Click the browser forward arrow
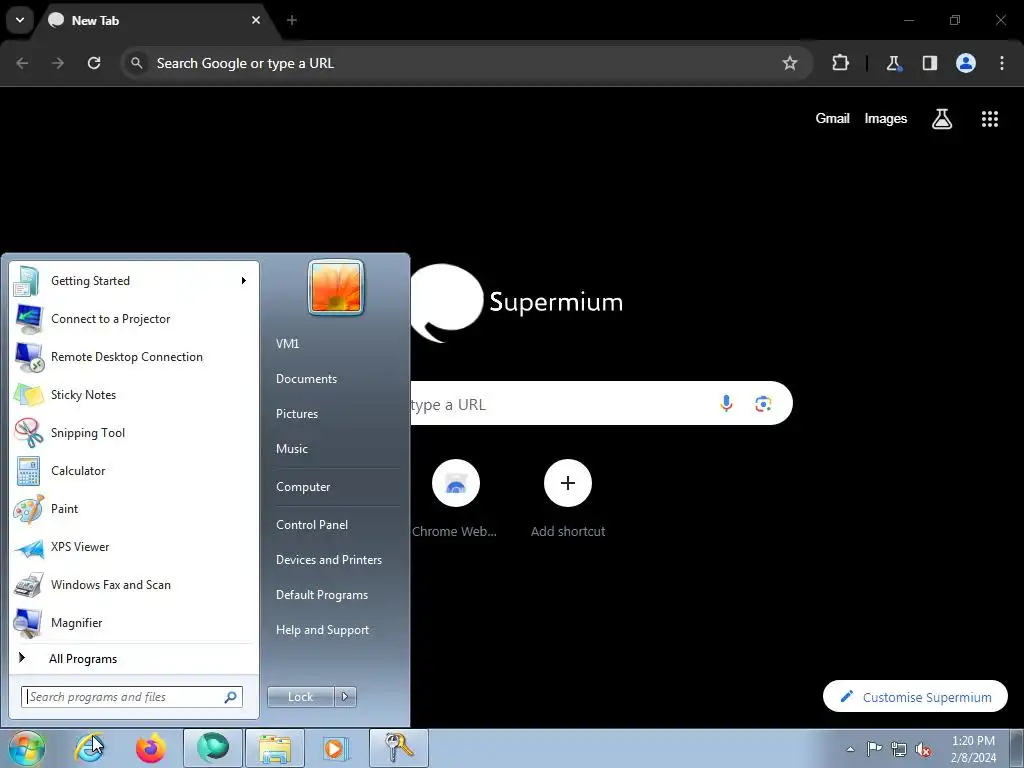The image size is (1024, 768). [x=58, y=63]
